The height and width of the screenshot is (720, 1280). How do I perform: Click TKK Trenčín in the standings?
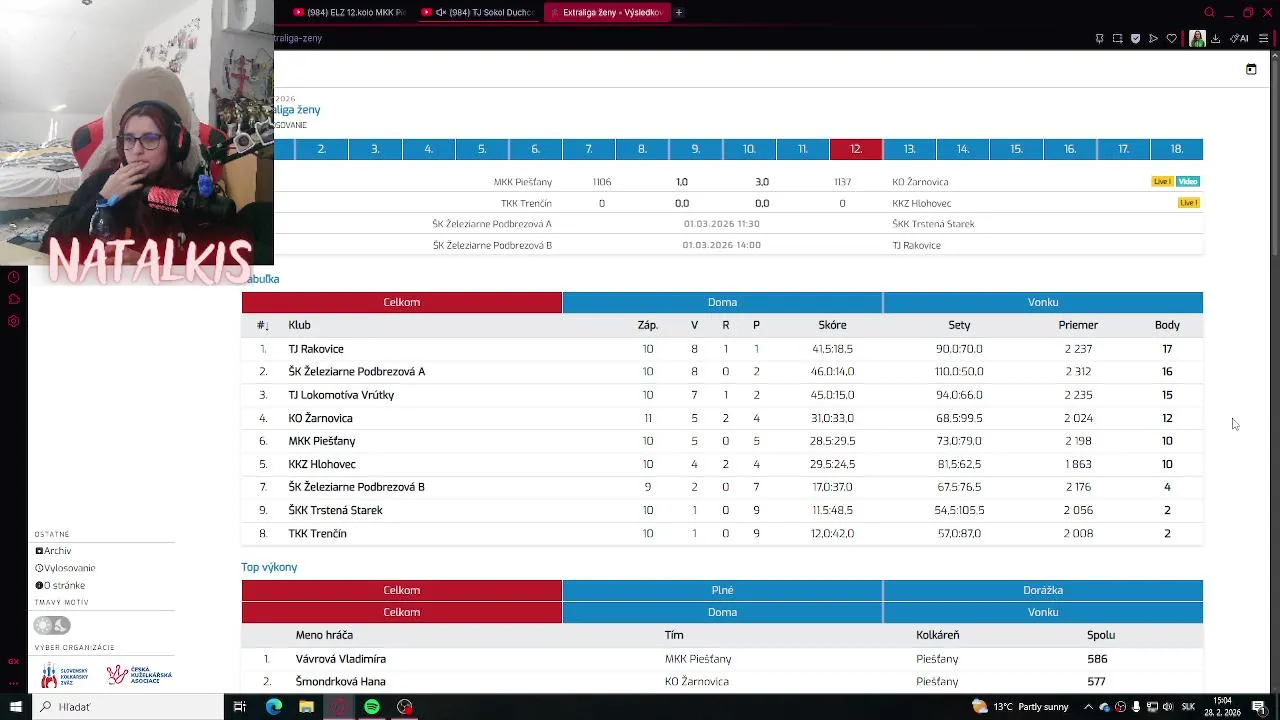pyautogui.click(x=317, y=533)
